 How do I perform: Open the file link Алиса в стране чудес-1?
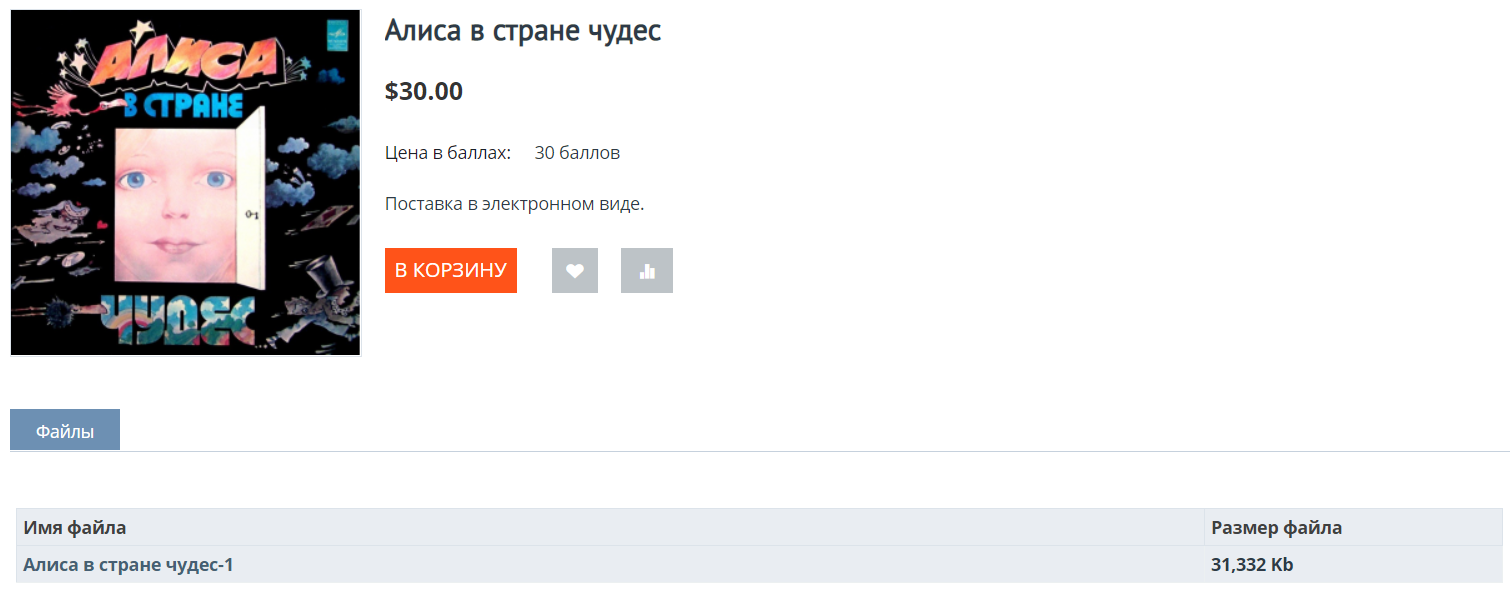point(128,565)
